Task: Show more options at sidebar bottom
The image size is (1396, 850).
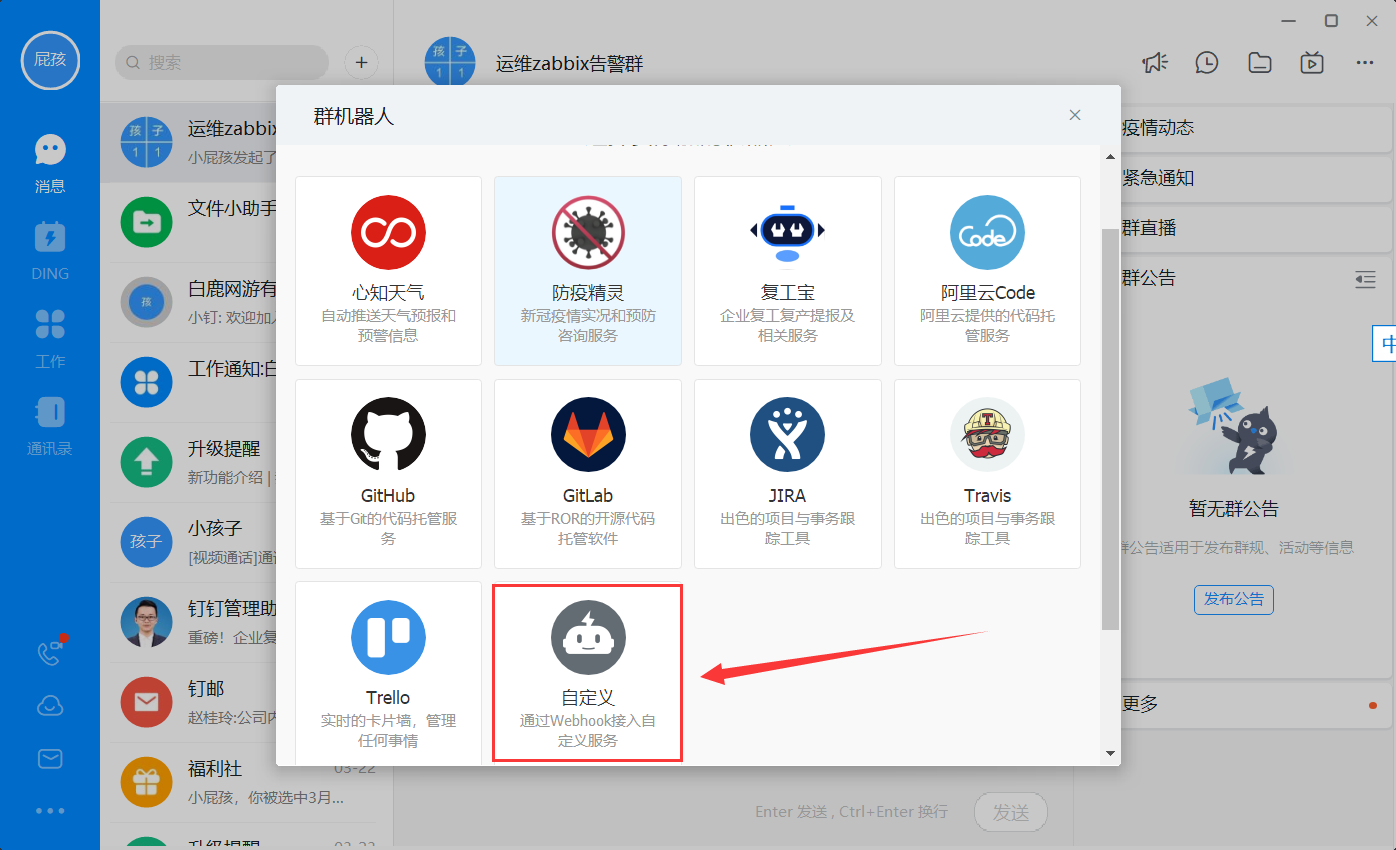Action: click(x=50, y=811)
